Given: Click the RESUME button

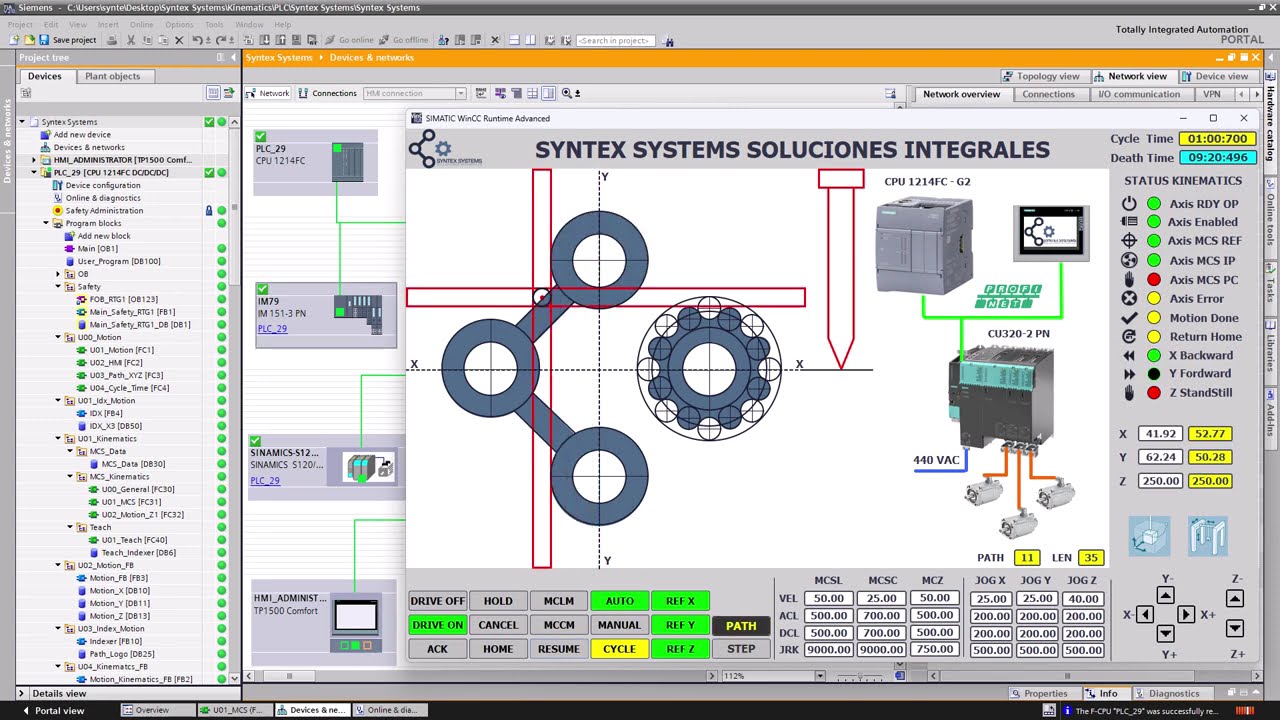Looking at the screenshot, I should 559,649.
